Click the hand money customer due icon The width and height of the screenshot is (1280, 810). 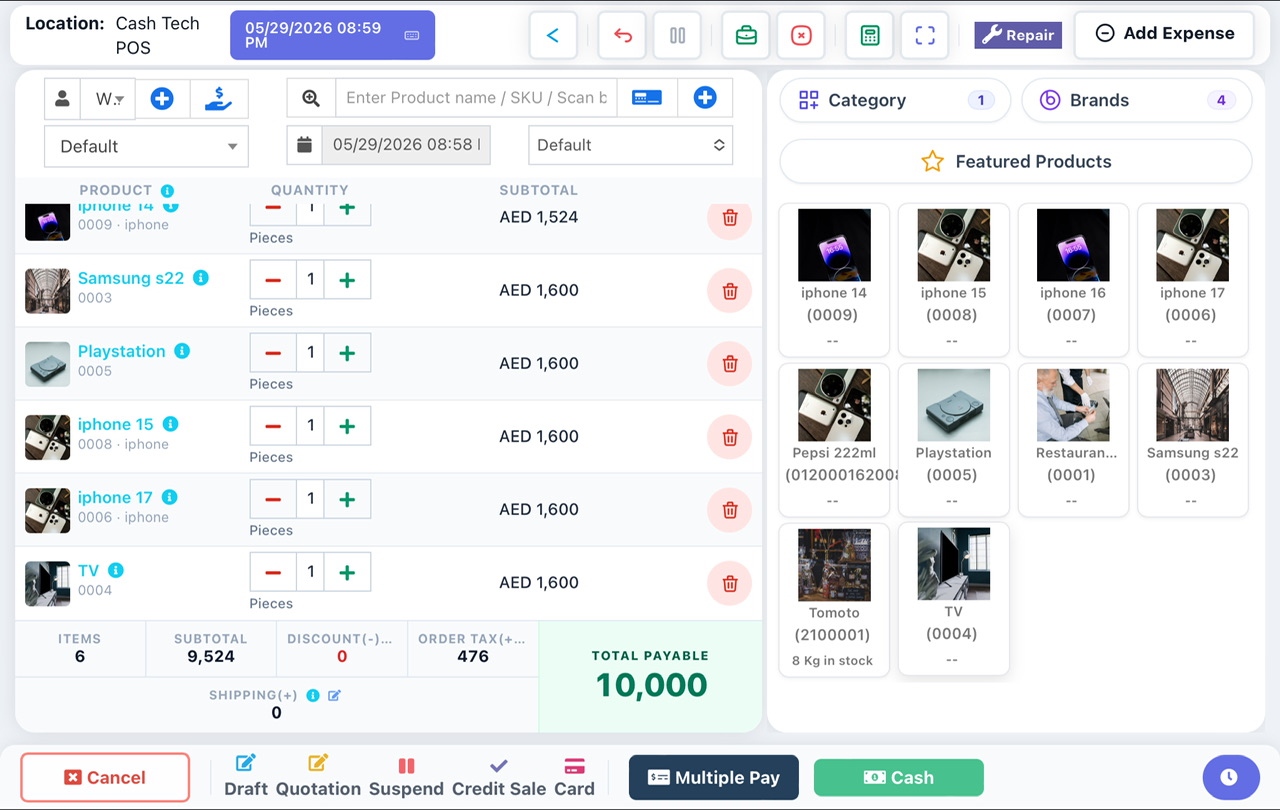[x=218, y=99]
